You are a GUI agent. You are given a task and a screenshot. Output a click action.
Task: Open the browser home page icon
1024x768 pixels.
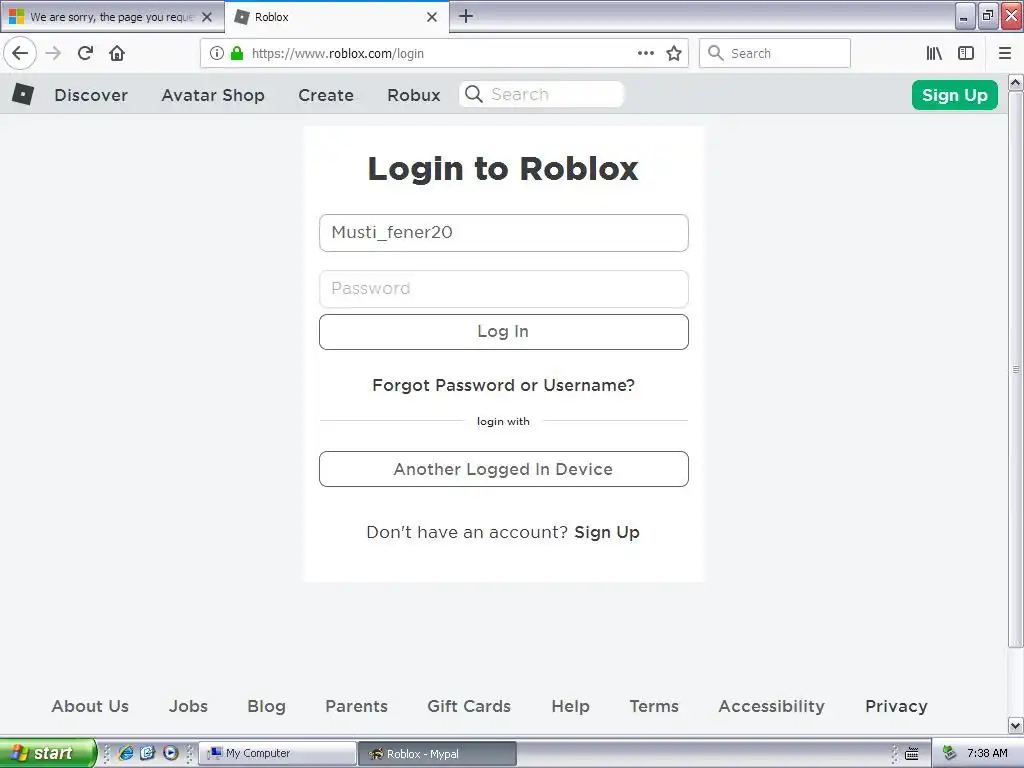[117, 53]
